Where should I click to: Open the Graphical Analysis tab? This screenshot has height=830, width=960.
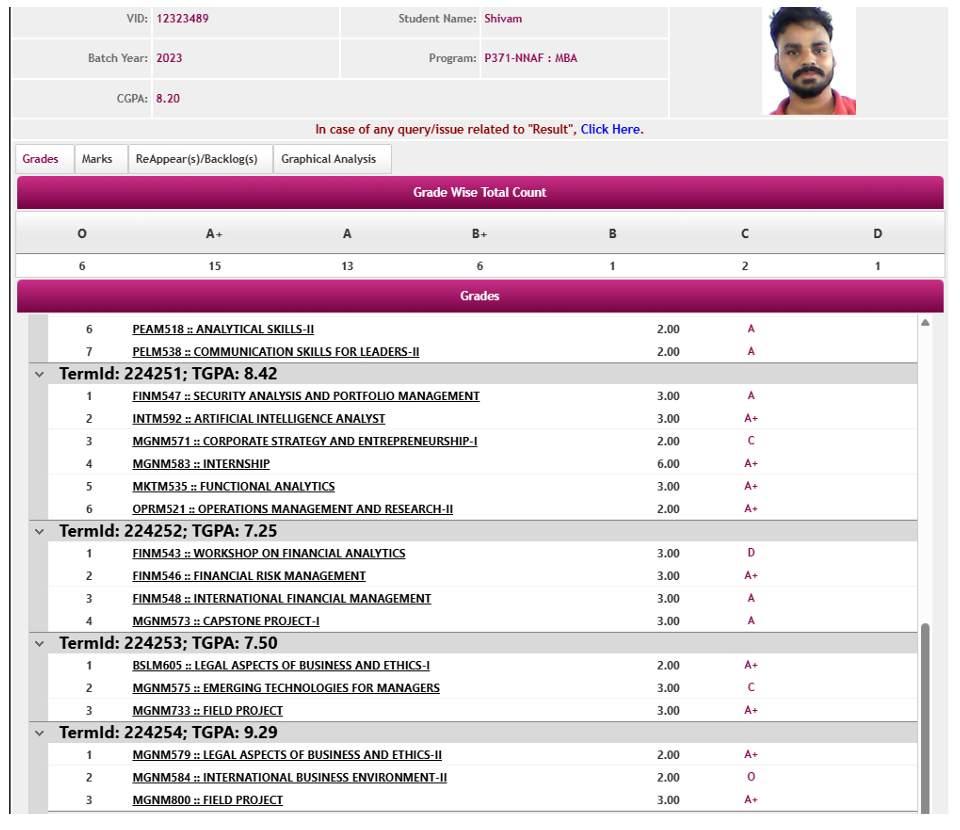pos(328,159)
